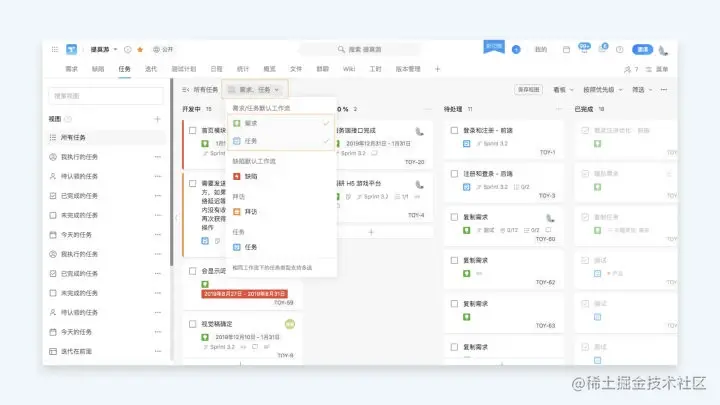Click the blue round plus create button
720x405 pixels.
(516, 50)
